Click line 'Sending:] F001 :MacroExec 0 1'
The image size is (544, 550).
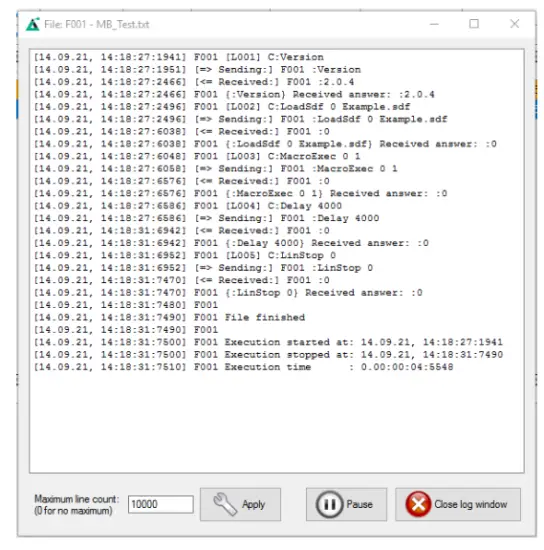pos(216,169)
